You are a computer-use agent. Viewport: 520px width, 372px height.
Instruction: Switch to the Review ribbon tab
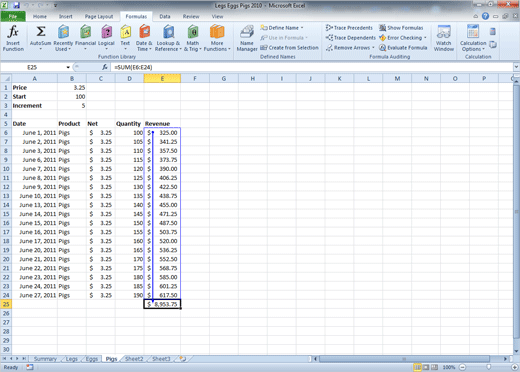191,16
